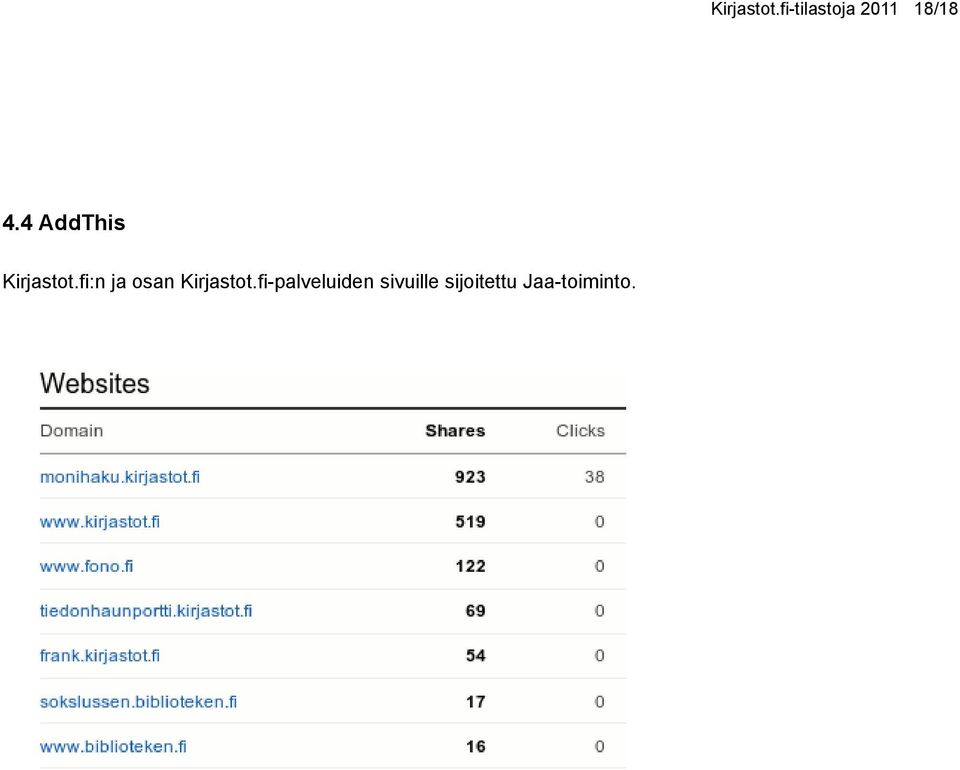Screen dimensions: 960x770
Task: Click the 18/18 page number
Action: pos(936,9)
